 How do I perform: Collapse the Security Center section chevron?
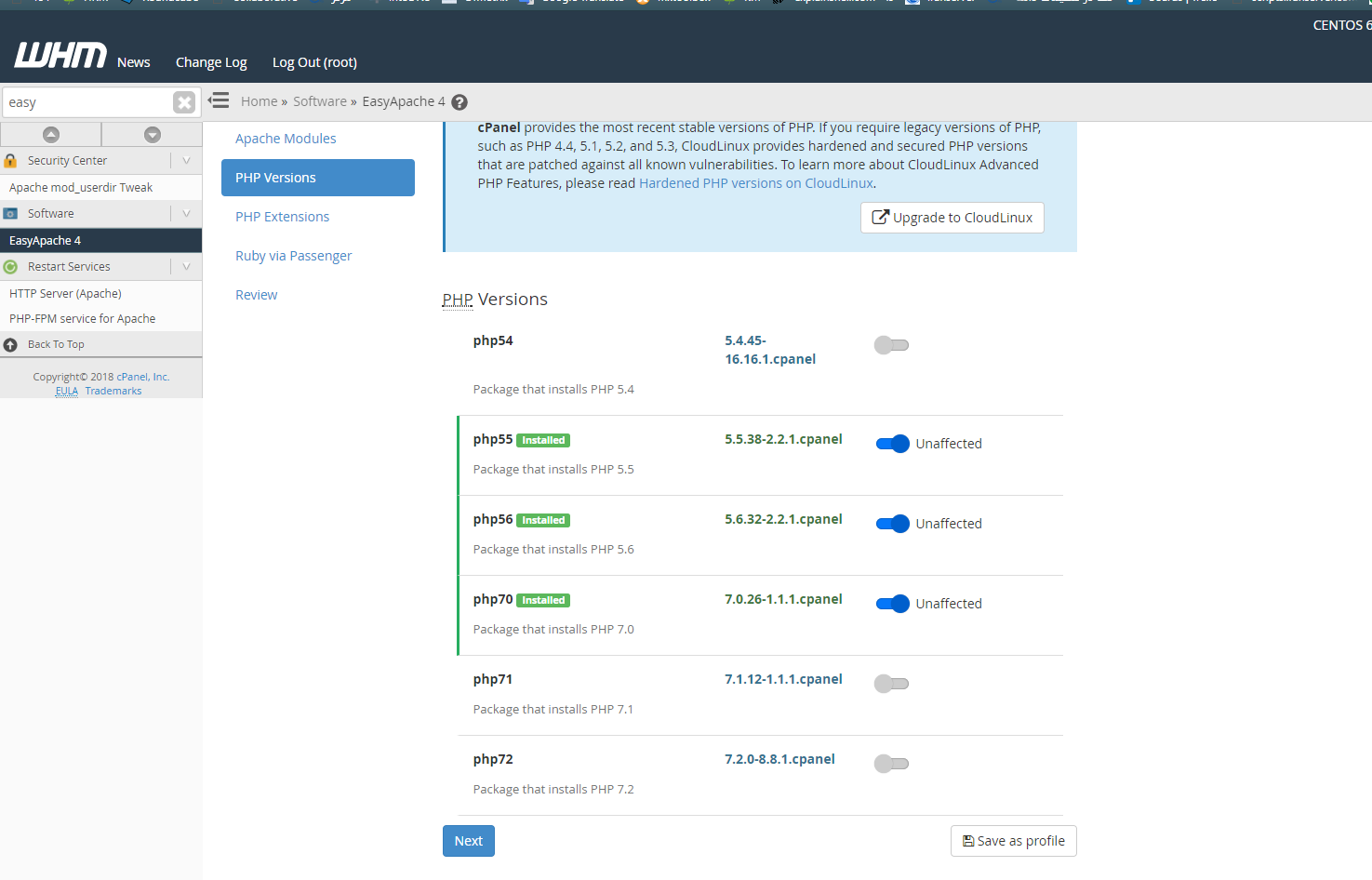(x=186, y=161)
